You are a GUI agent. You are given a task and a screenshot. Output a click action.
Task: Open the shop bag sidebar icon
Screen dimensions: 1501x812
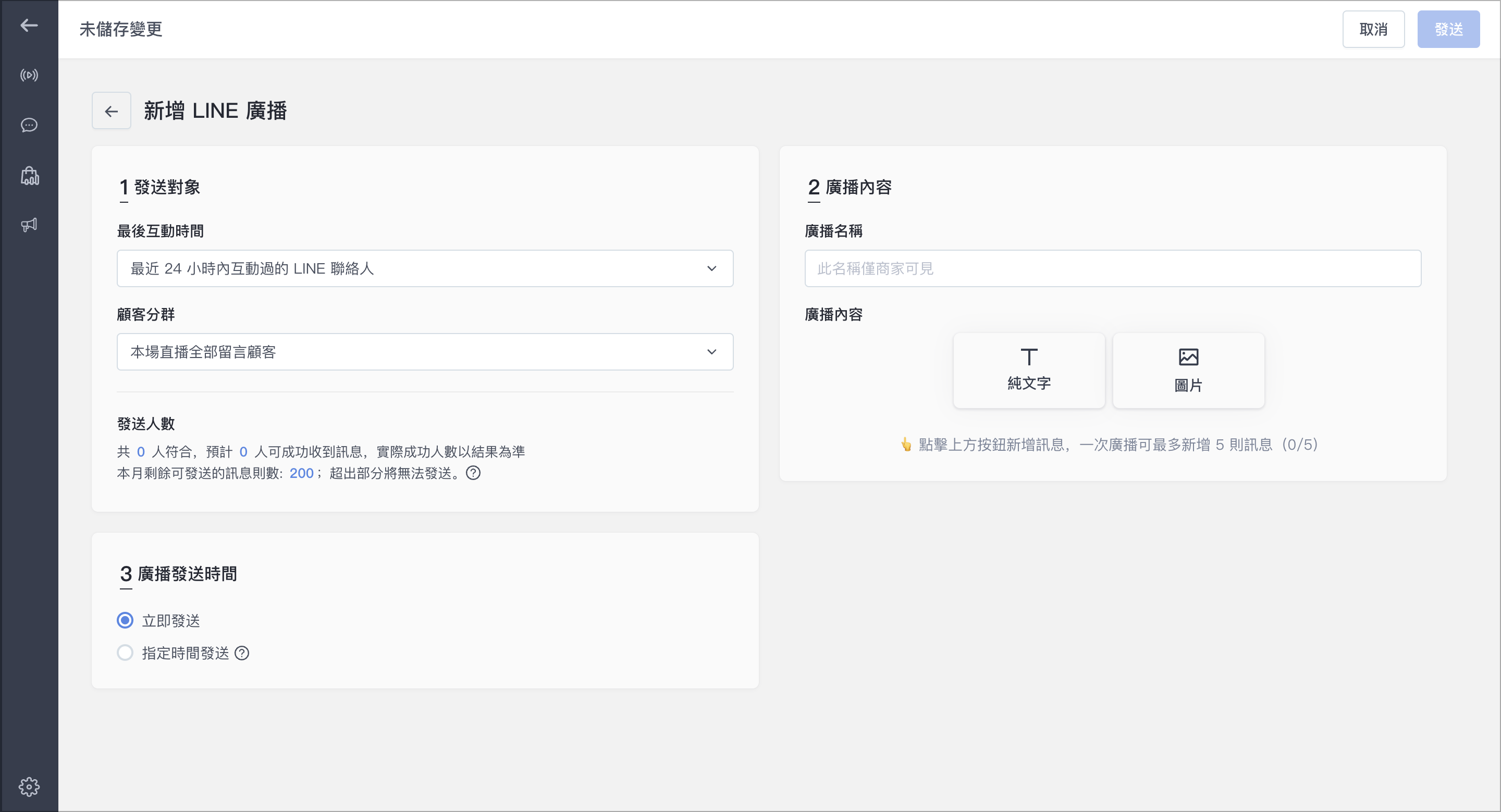(29, 175)
